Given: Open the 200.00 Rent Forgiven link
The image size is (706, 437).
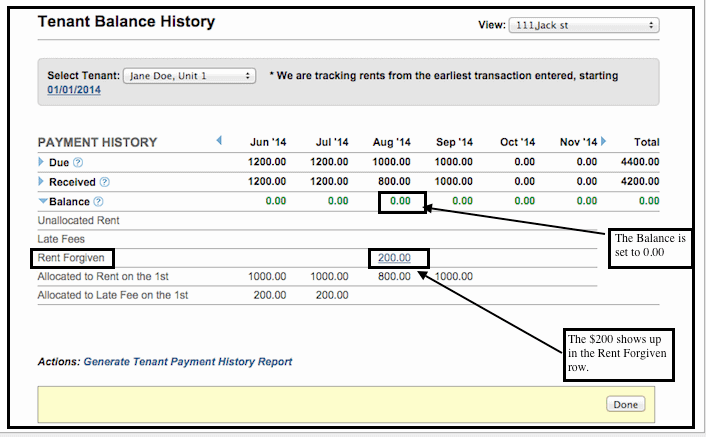Looking at the screenshot, I should point(394,258).
